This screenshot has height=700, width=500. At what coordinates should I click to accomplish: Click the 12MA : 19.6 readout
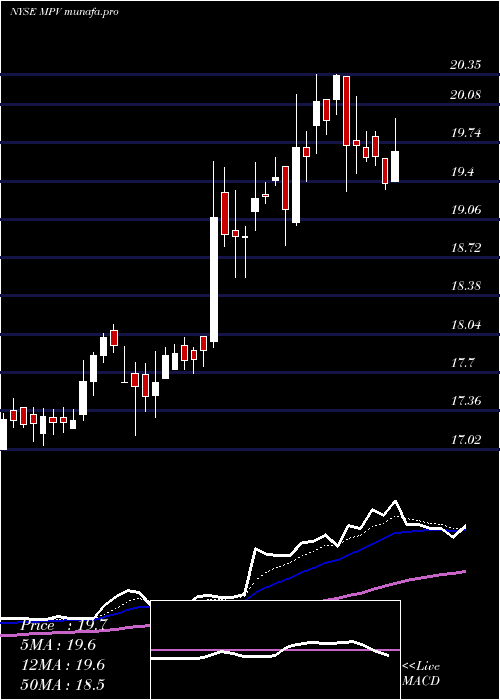(63, 665)
